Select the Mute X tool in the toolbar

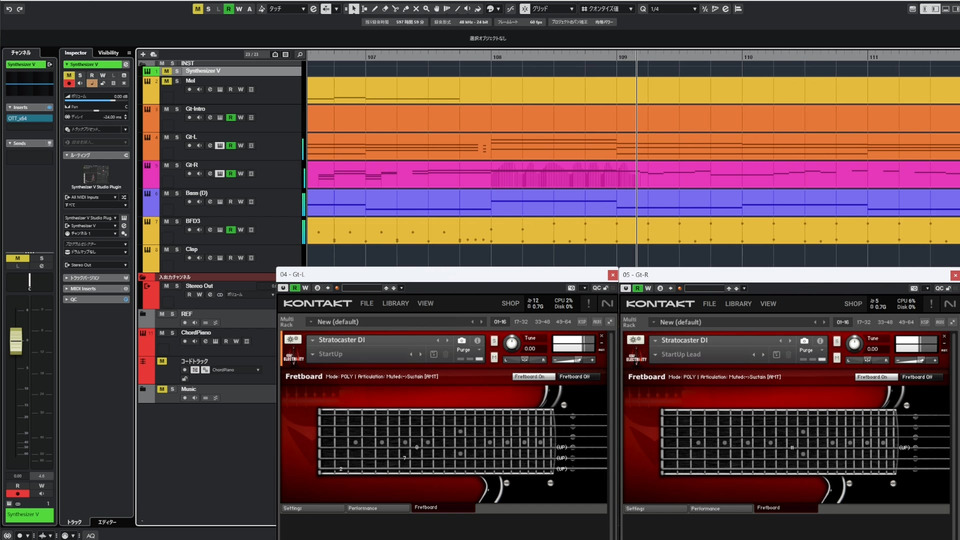click(x=416, y=9)
